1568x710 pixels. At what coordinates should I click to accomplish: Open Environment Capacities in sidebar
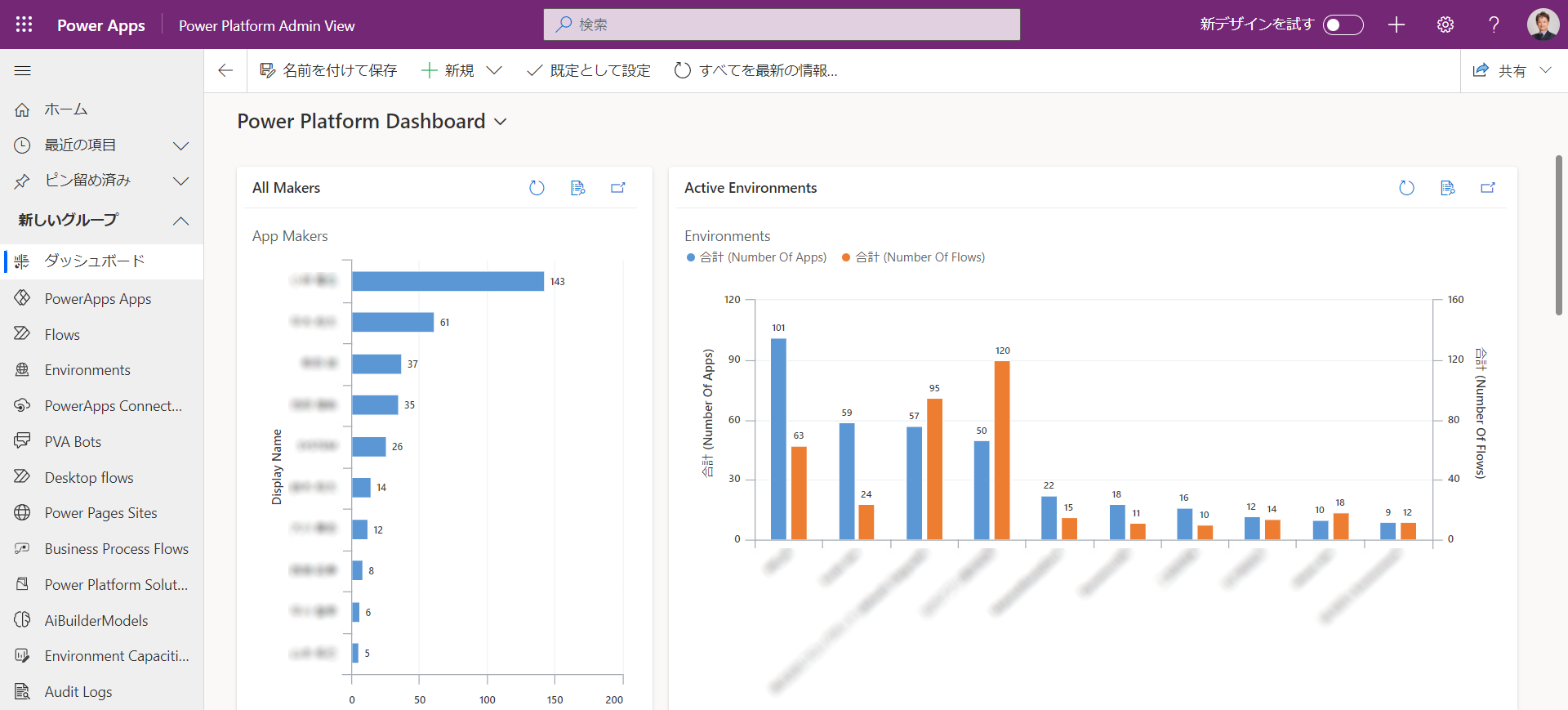click(101, 656)
